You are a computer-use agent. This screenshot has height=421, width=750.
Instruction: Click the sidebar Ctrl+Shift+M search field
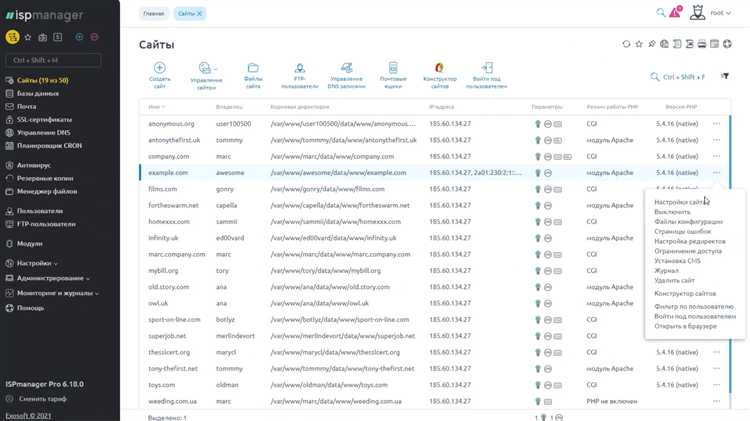(x=53, y=60)
